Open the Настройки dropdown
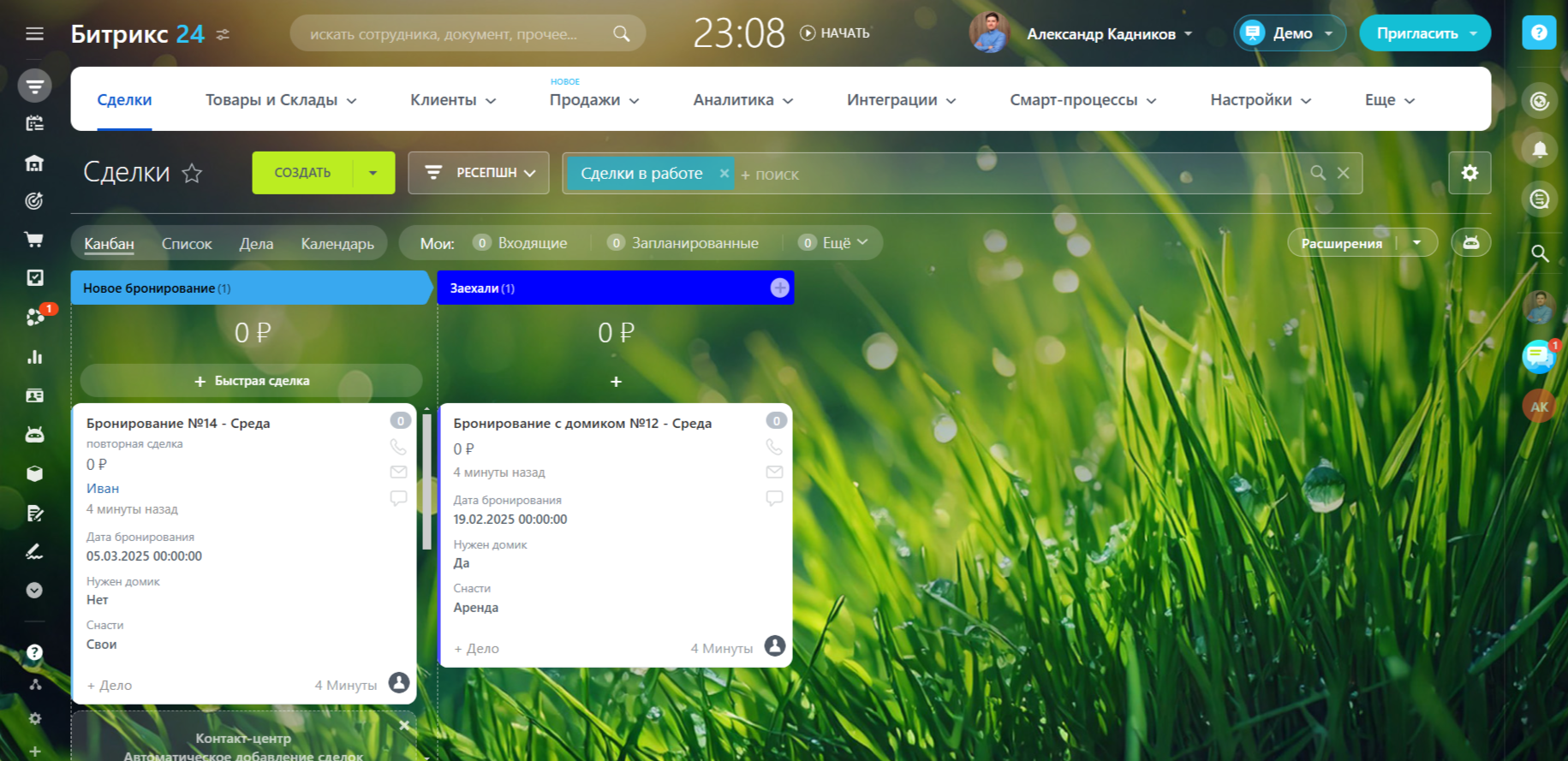Image resolution: width=1568 pixels, height=761 pixels. pyautogui.click(x=1261, y=100)
